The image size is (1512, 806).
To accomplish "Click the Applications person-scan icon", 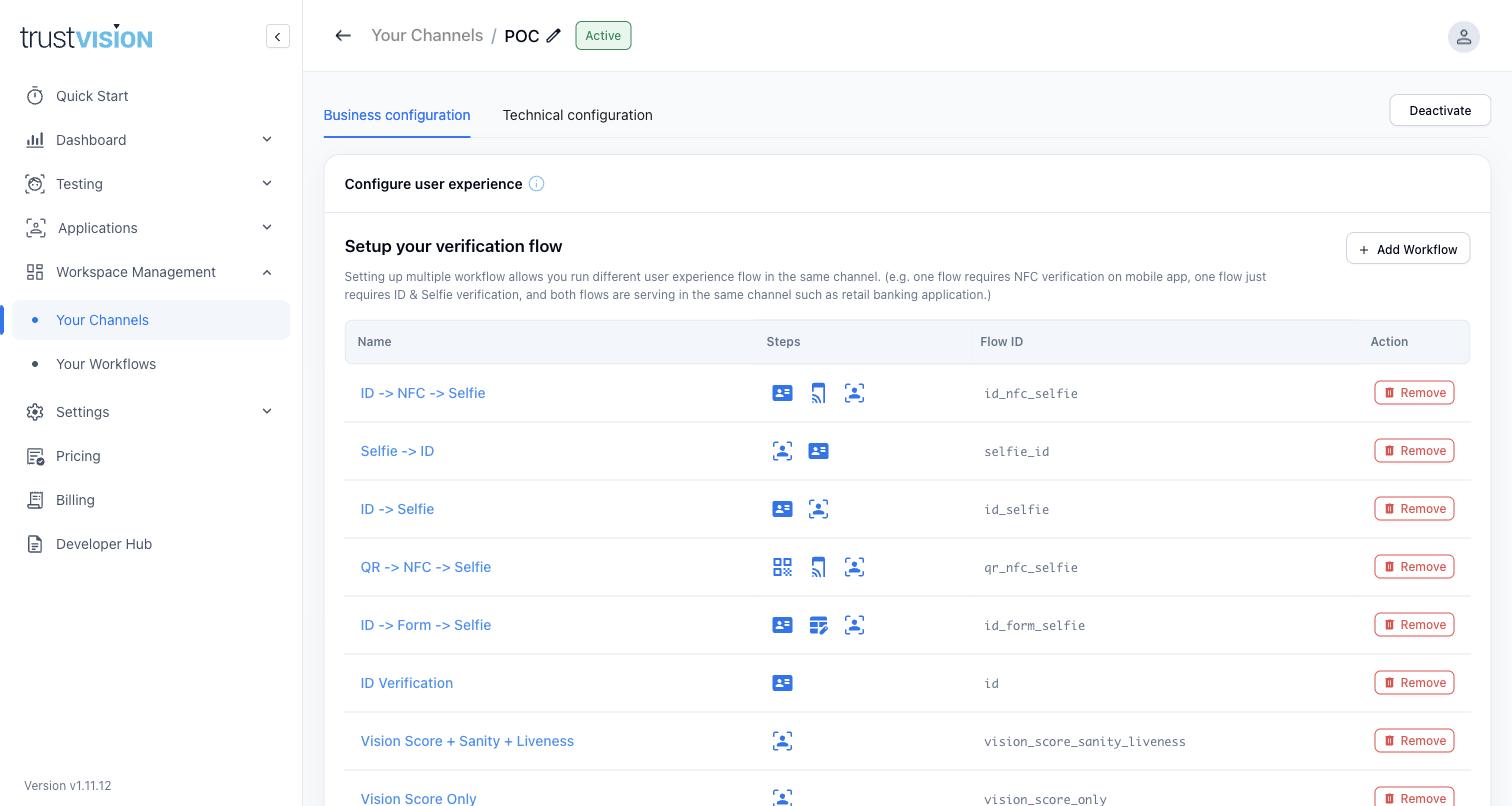I will (35, 228).
